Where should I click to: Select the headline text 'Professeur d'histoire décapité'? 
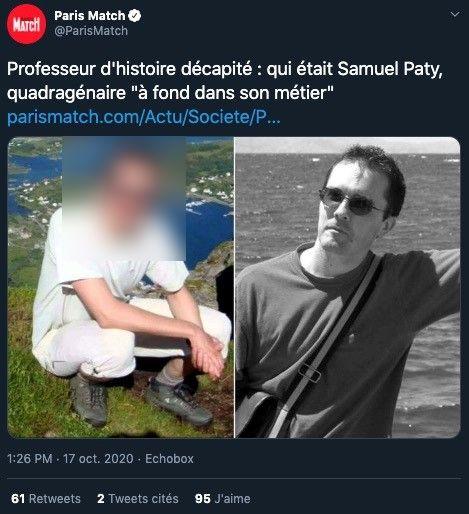tap(129, 69)
